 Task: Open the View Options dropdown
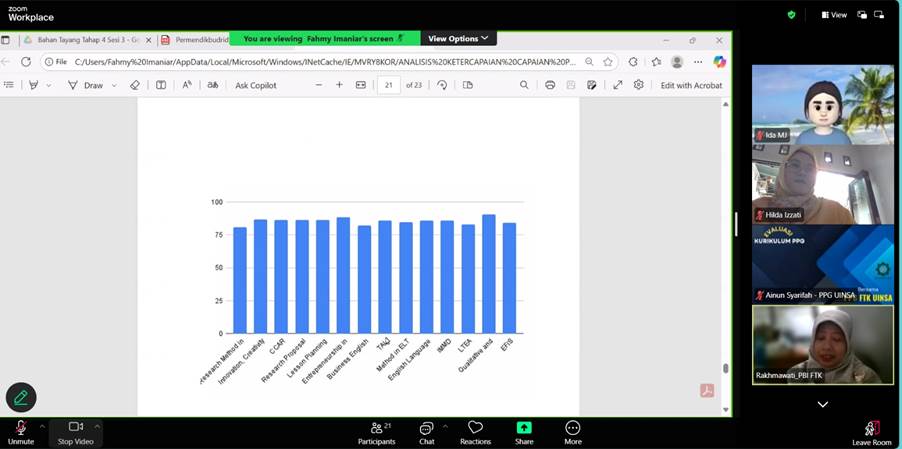click(458, 38)
